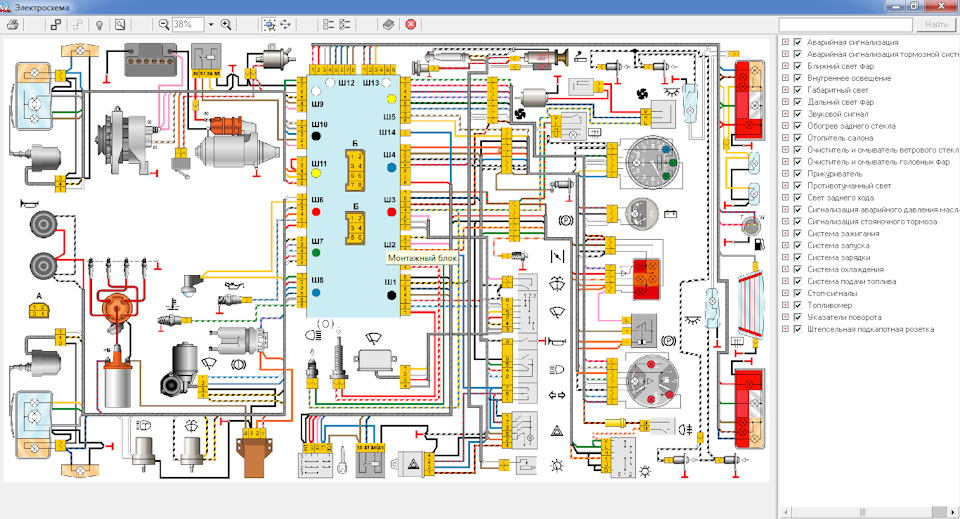Click the zoom out magnifier icon
The height and width of the screenshot is (519, 960).
tap(163, 24)
